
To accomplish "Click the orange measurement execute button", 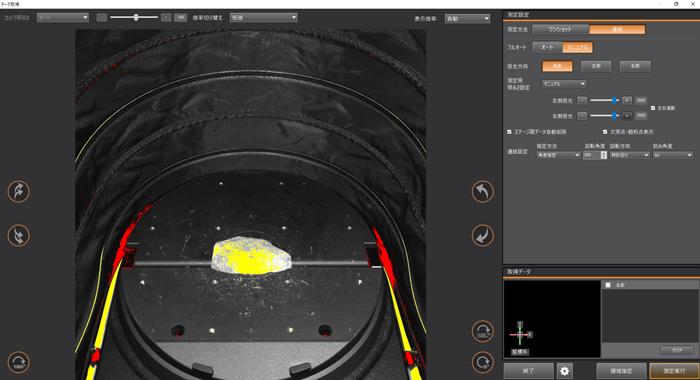I will [674, 371].
